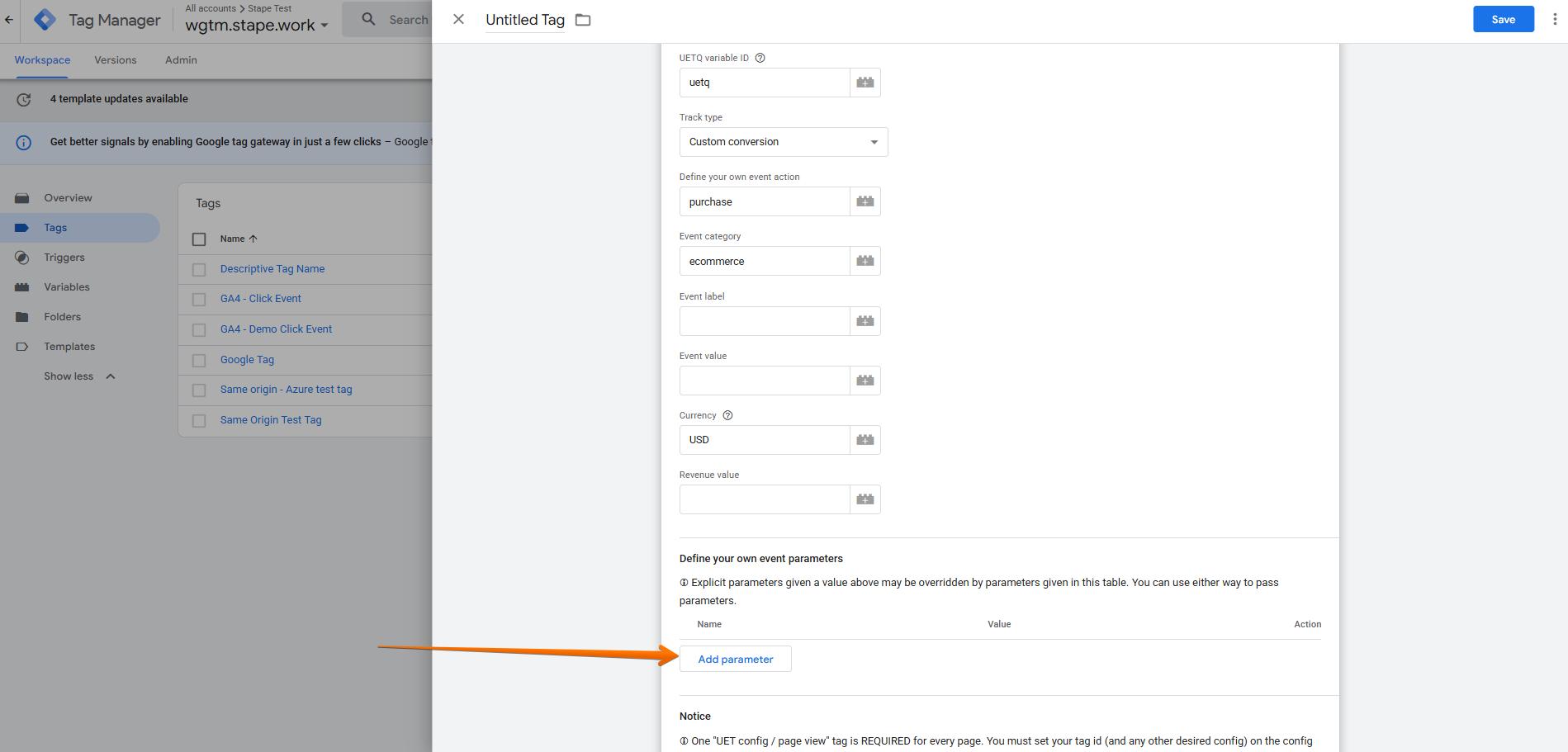Show help for Currency field
This screenshot has height=752, width=1568.
[x=727, y=415]
